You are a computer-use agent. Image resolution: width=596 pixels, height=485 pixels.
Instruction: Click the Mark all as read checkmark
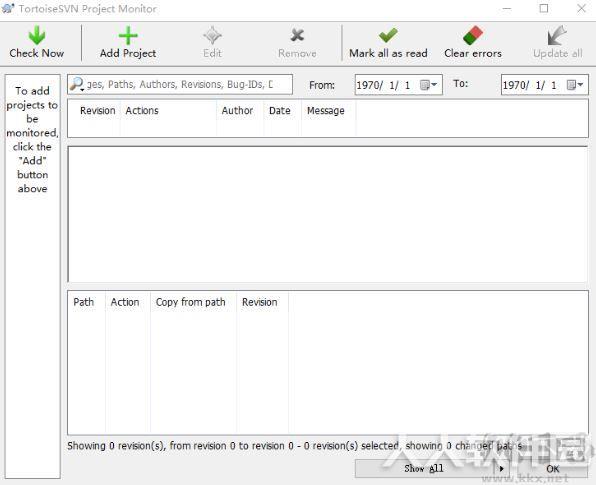pyautogui.click(x=388, y=35)
